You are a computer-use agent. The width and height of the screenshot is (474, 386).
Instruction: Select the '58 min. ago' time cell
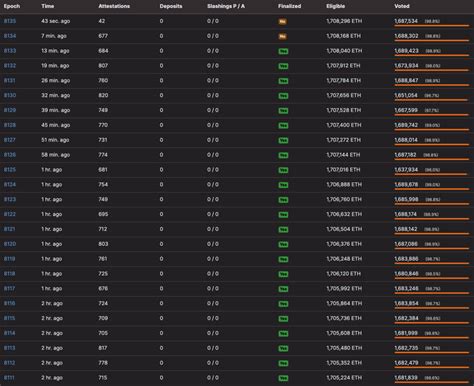click(55, 155)
